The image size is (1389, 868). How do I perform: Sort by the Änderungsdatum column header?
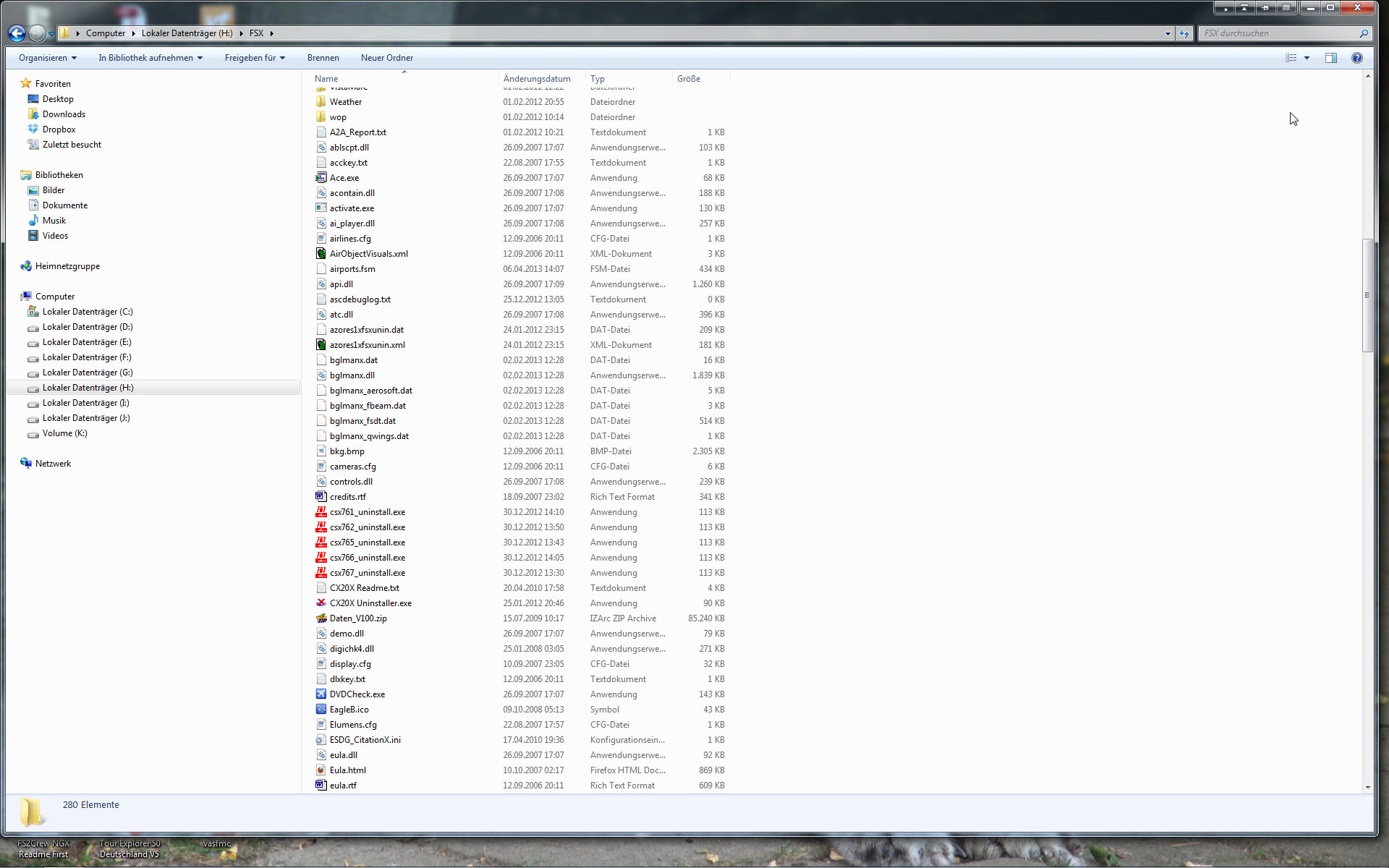point(537,79)
